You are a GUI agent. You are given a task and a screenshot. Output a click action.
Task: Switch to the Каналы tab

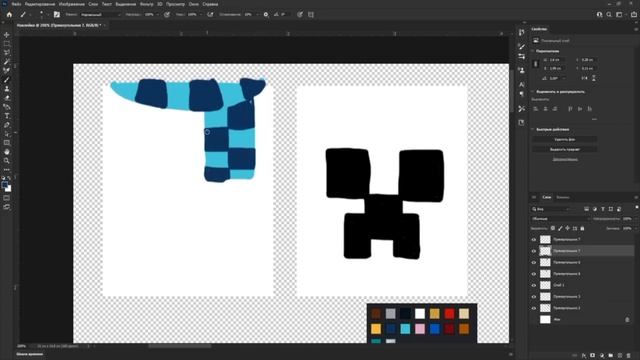pyautogui.click(x=563, y=197)
